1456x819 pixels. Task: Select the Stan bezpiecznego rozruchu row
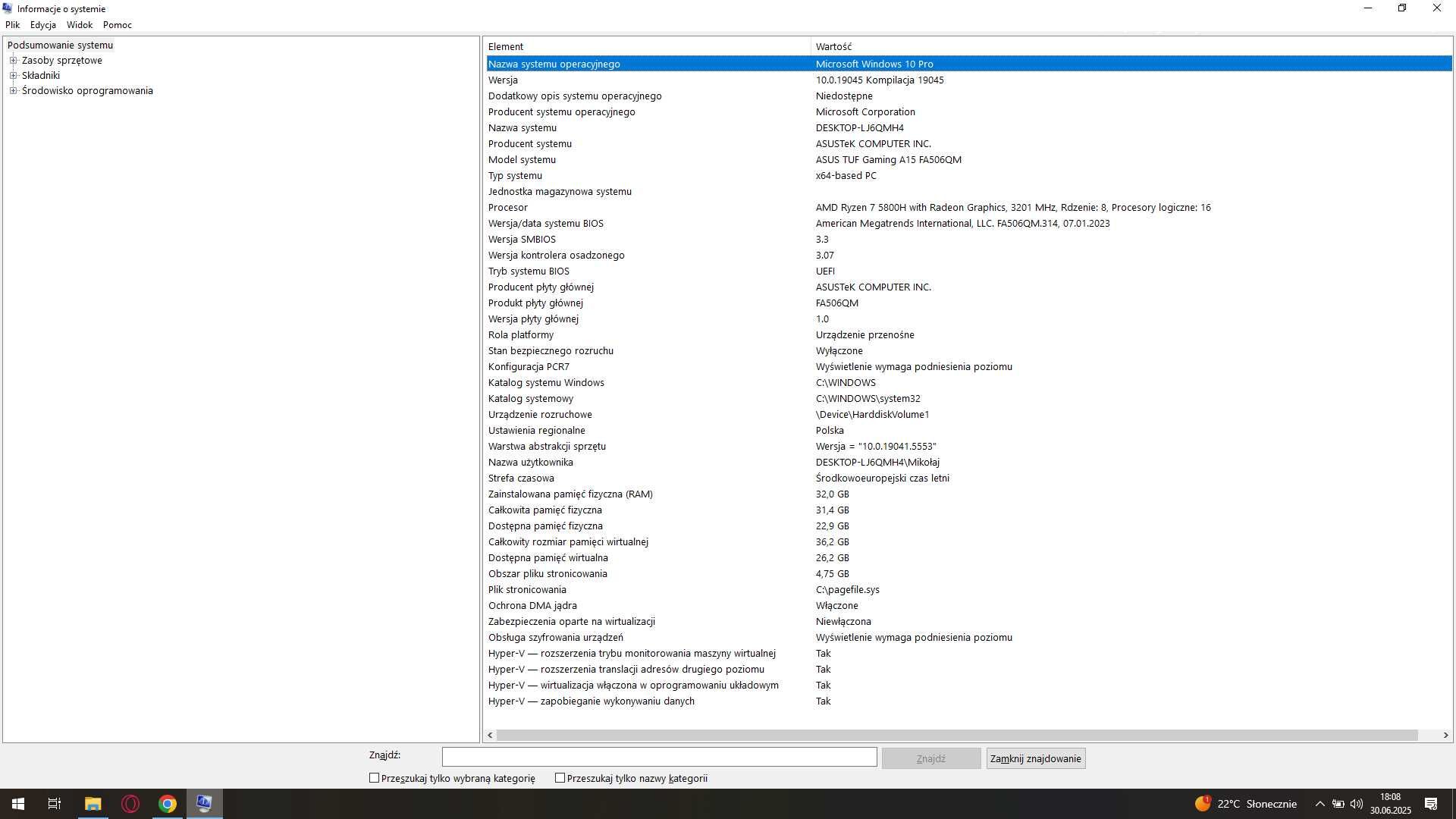click(x=968, y=351)
